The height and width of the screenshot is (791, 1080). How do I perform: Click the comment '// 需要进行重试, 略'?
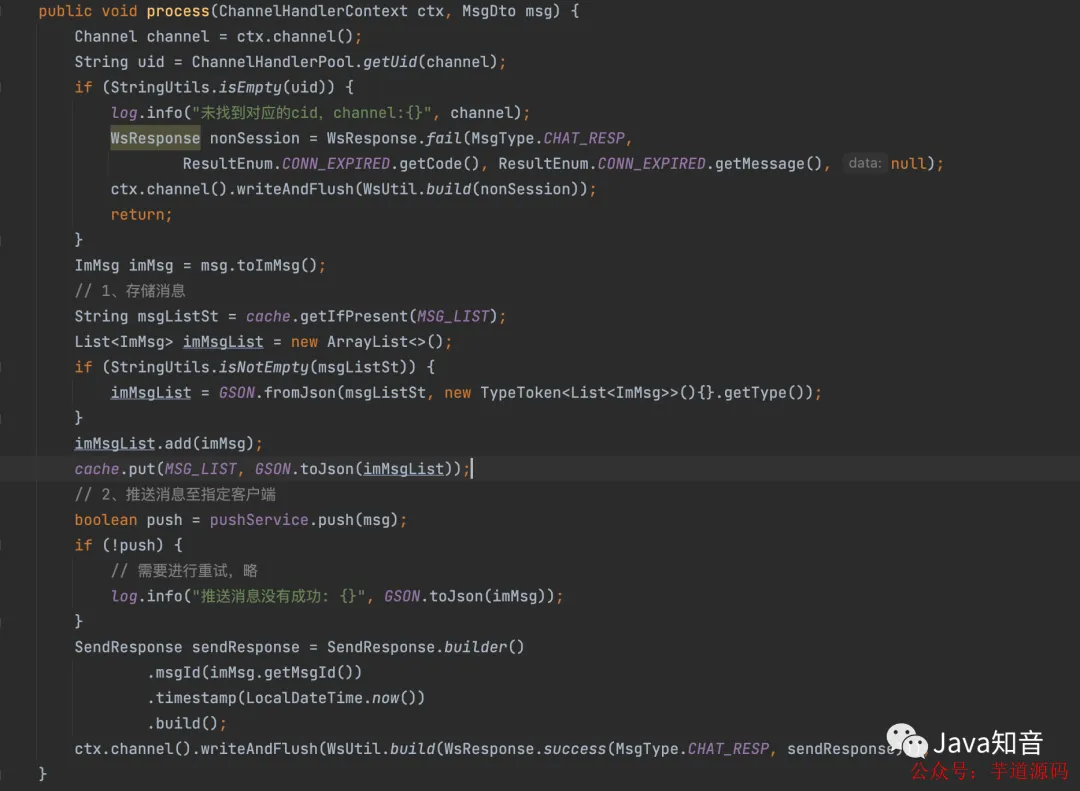click(184, 571)
